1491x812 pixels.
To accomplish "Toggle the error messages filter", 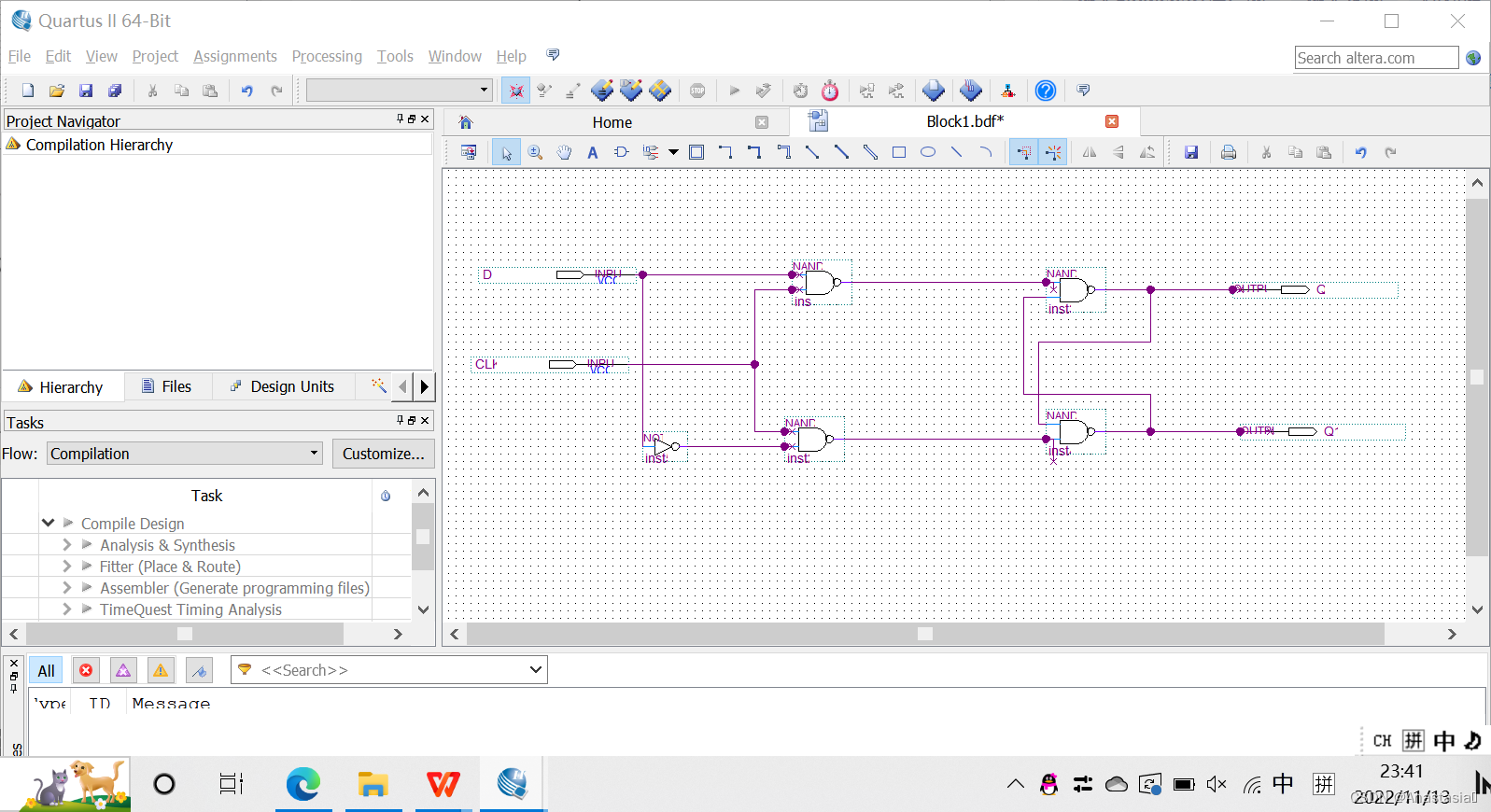I will pos(86,670).
